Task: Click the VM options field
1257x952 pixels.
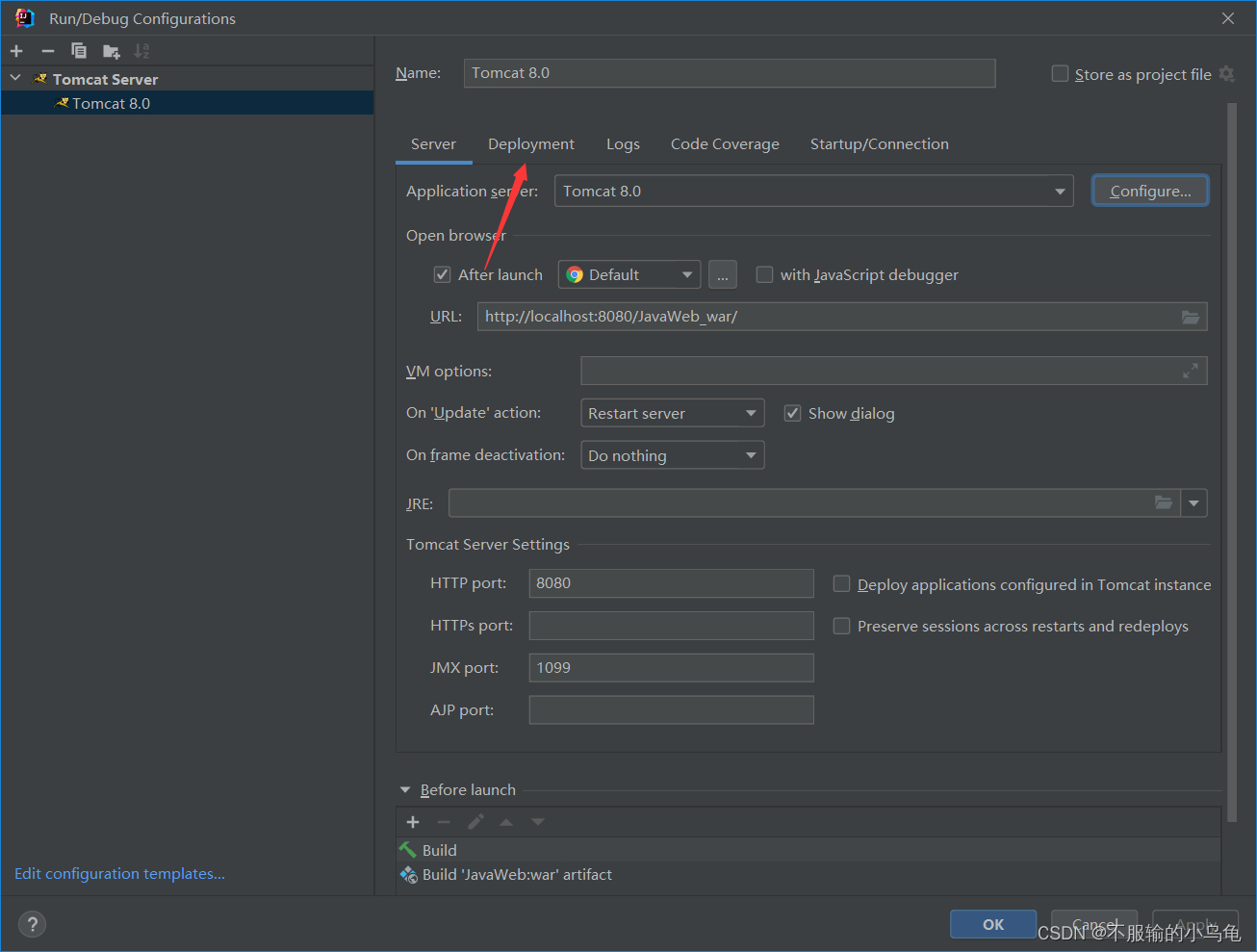Action: (894, 371)
